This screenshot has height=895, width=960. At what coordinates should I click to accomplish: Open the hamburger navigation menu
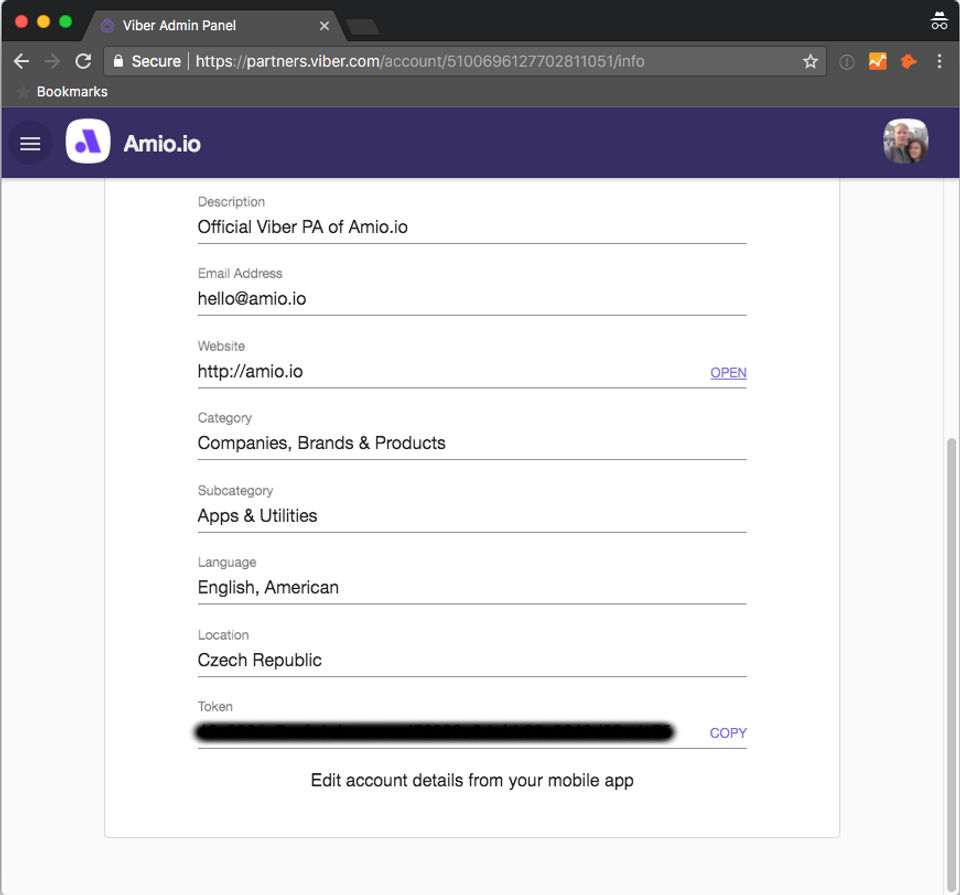(x=30, y=144)
